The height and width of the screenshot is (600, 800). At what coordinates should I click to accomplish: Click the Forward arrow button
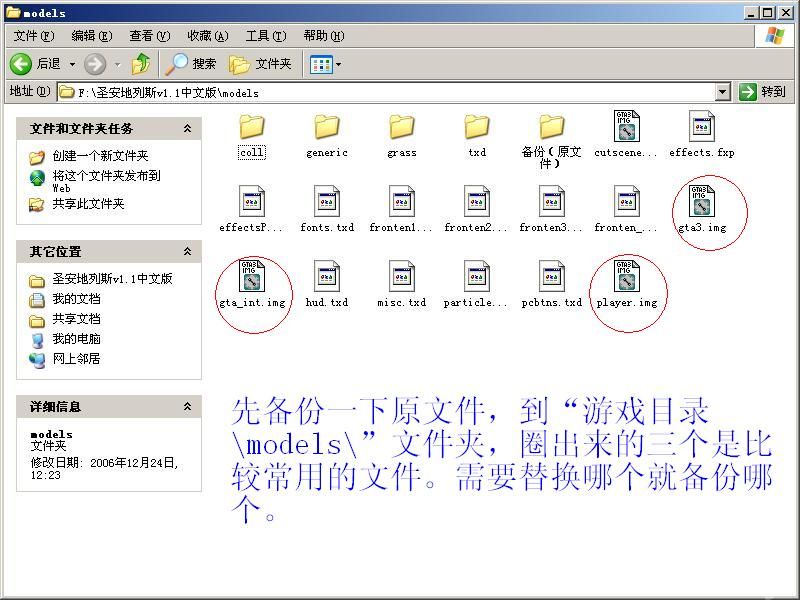(x=95, y=64)
